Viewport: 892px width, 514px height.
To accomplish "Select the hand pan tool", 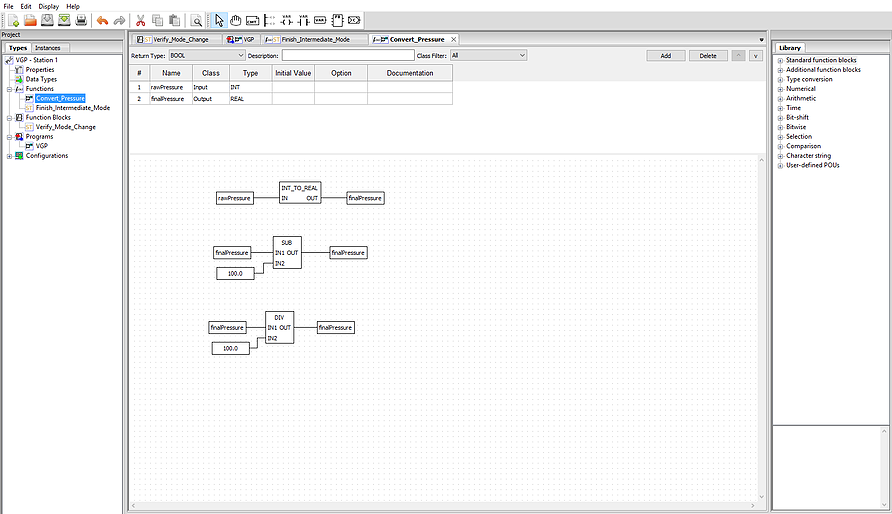I will click(x=236, y=20).
